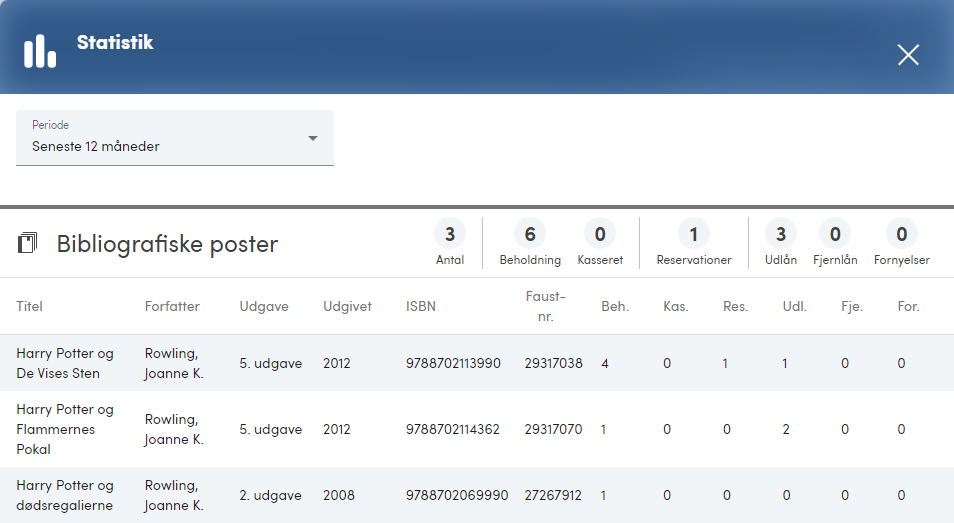954x523 pixels.
Task: Click ISBN 9788702069990
Action: point(457,495)
